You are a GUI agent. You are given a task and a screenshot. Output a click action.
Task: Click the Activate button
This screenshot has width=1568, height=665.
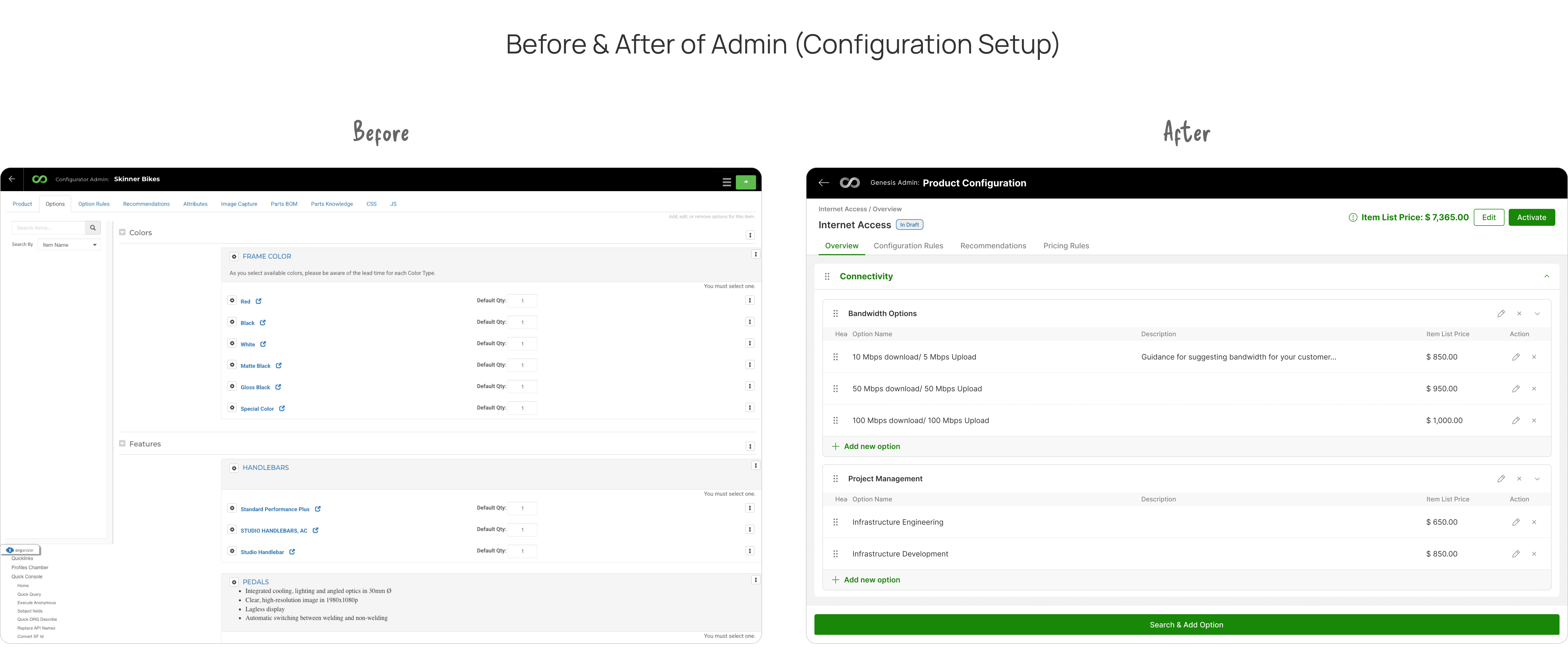click(x=1531, y=217)
